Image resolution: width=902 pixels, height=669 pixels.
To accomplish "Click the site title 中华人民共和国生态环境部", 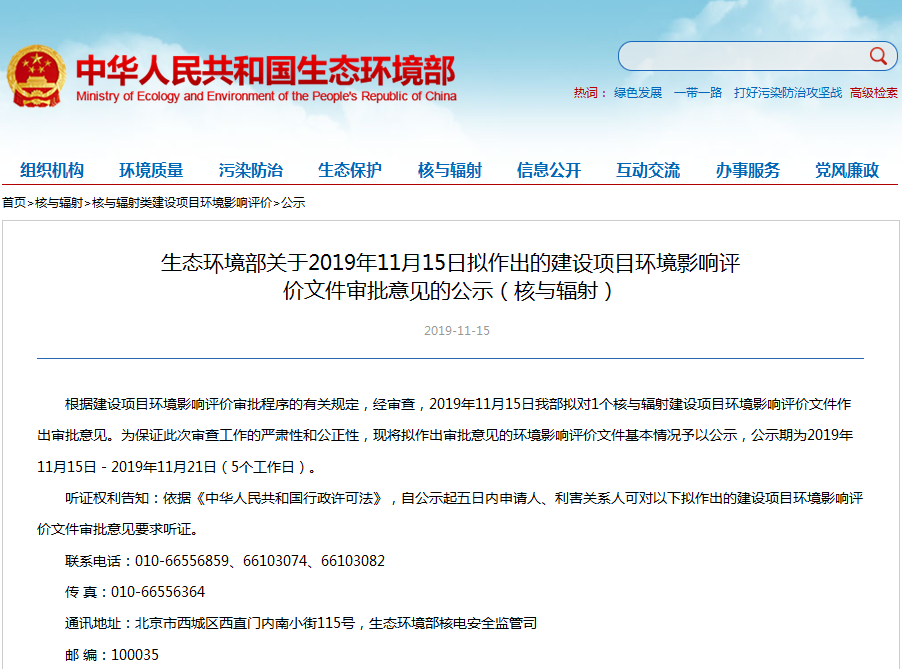I will point(266,71).
